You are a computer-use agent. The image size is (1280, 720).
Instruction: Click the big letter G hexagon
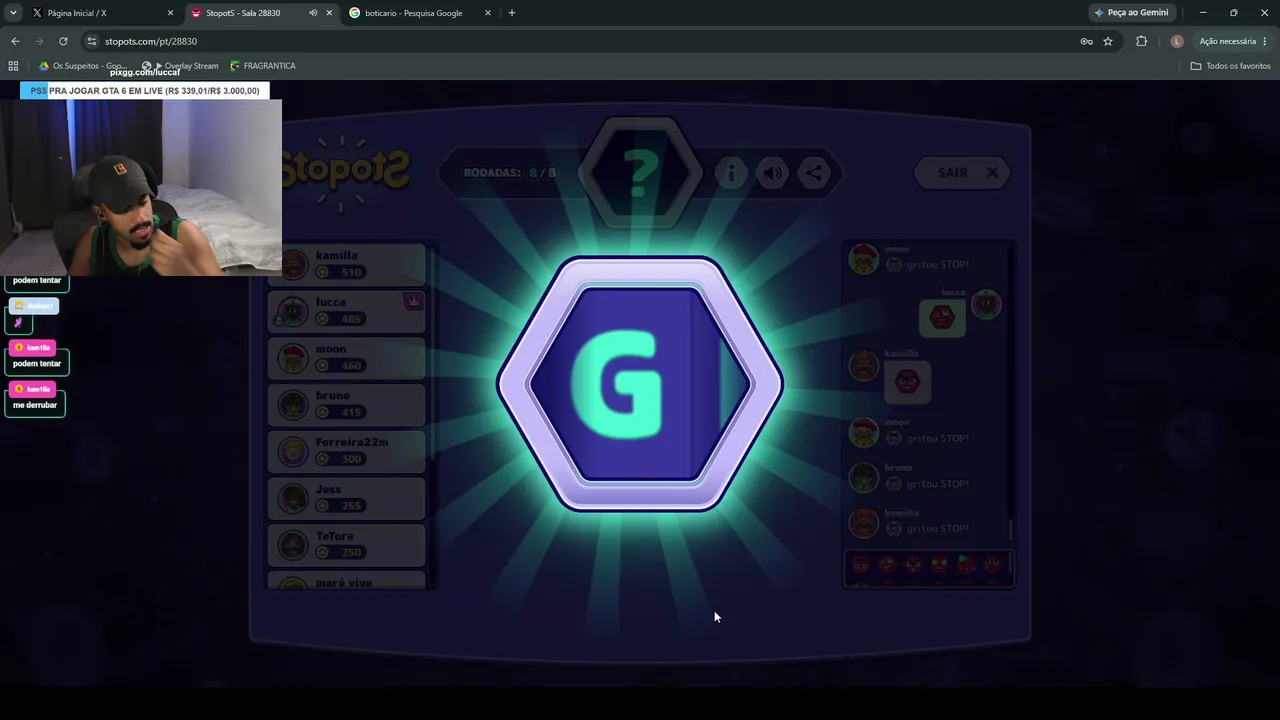point(640,384)
